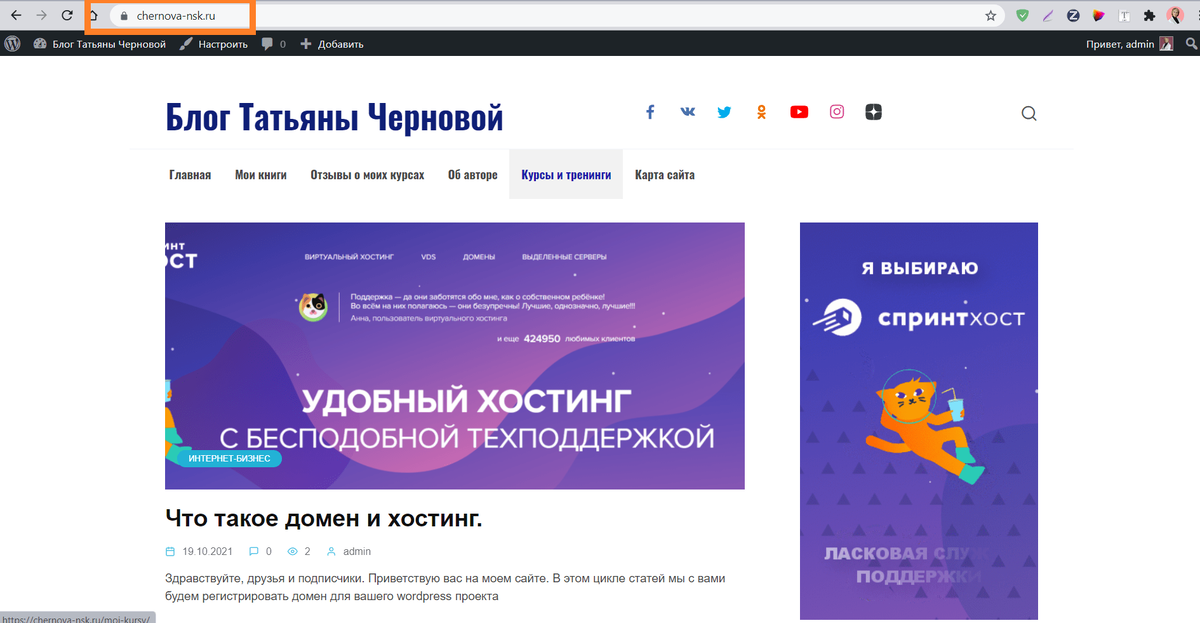Click the Спринтхост sidebar ad banner
Screen dimensions: 1200x623
click(919, 421)
